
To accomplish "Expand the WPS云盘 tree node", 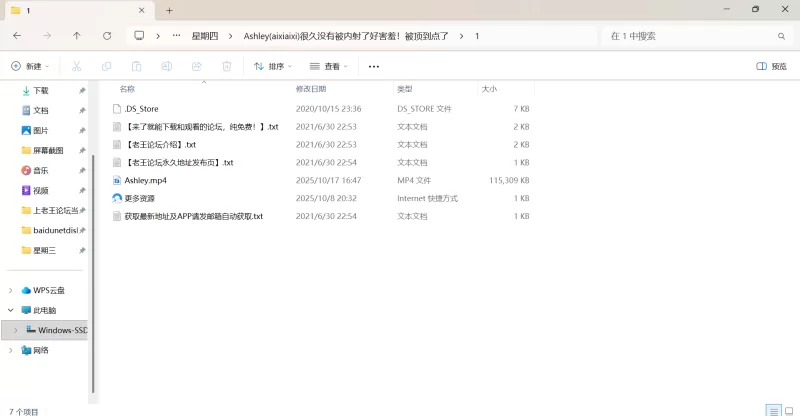I will [x=11, y=290].
